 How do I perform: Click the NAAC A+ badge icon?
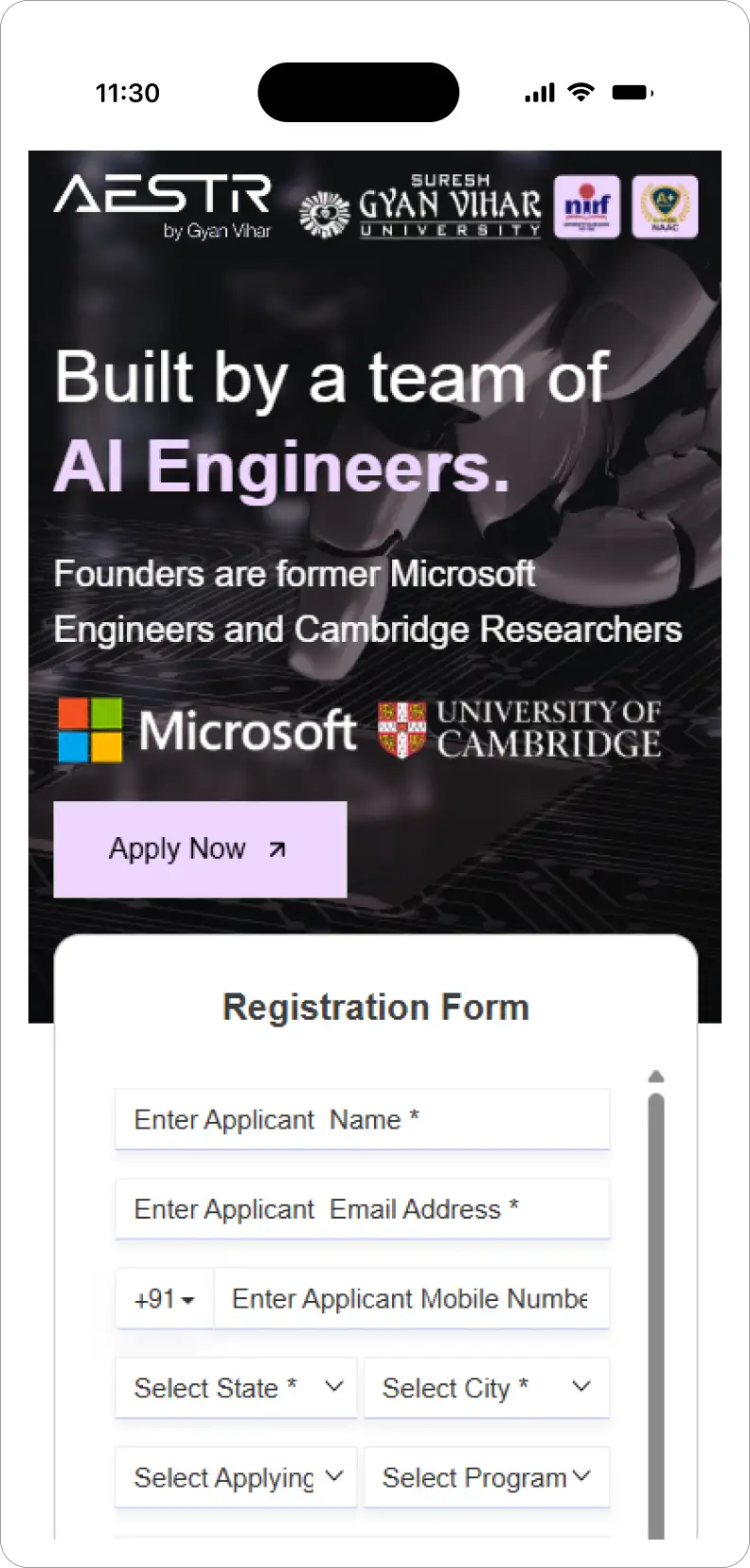(665, 206)
